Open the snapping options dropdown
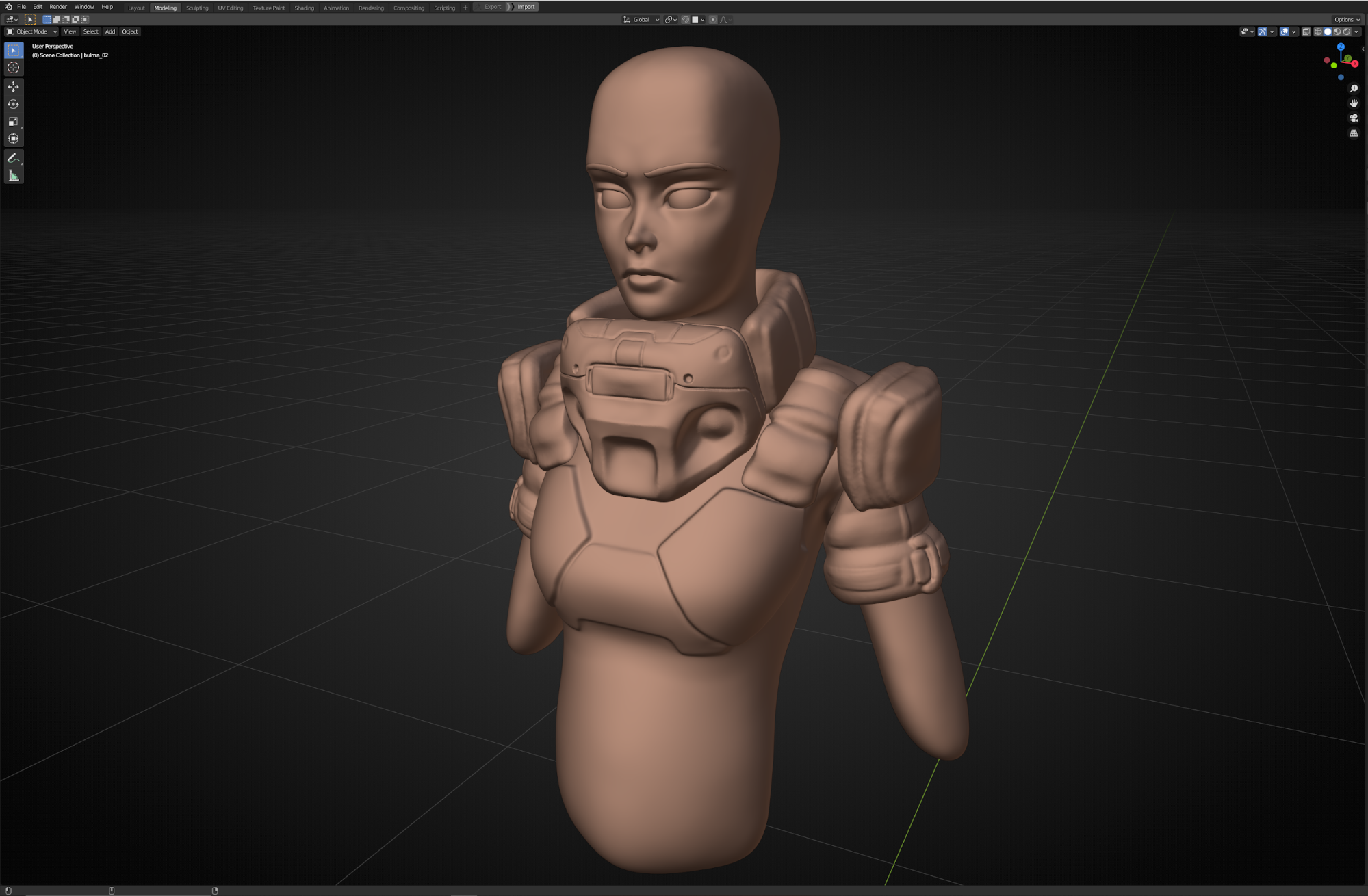This screenshot has width=1368, height=896. pyautogui.click(x=698, y=20)
